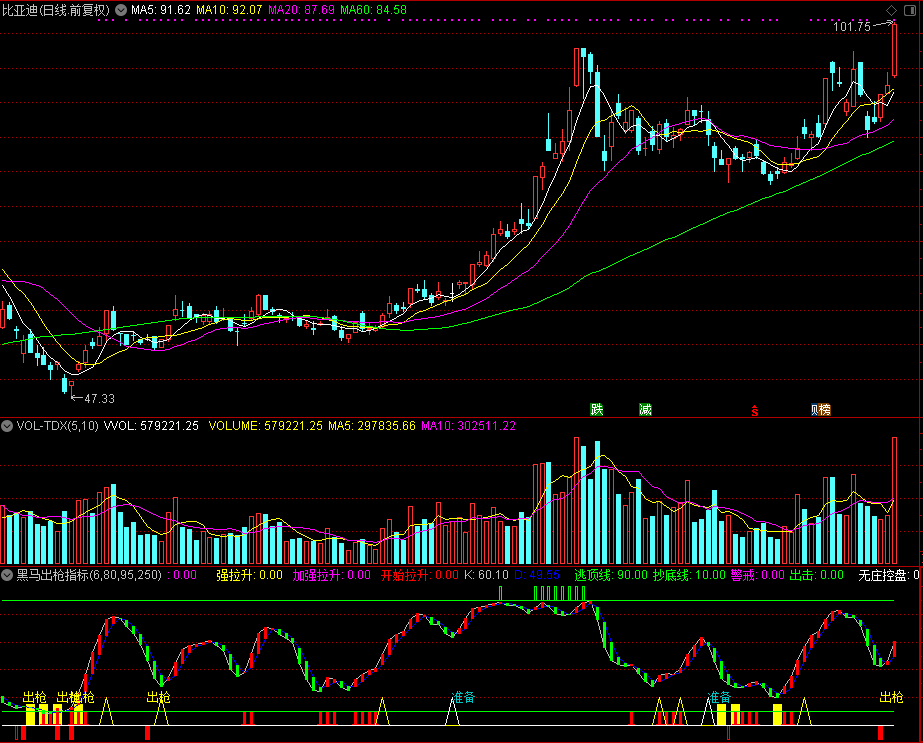Click the brown 榜 info marker
Screen dimensions: 923x743
point(825,409)
